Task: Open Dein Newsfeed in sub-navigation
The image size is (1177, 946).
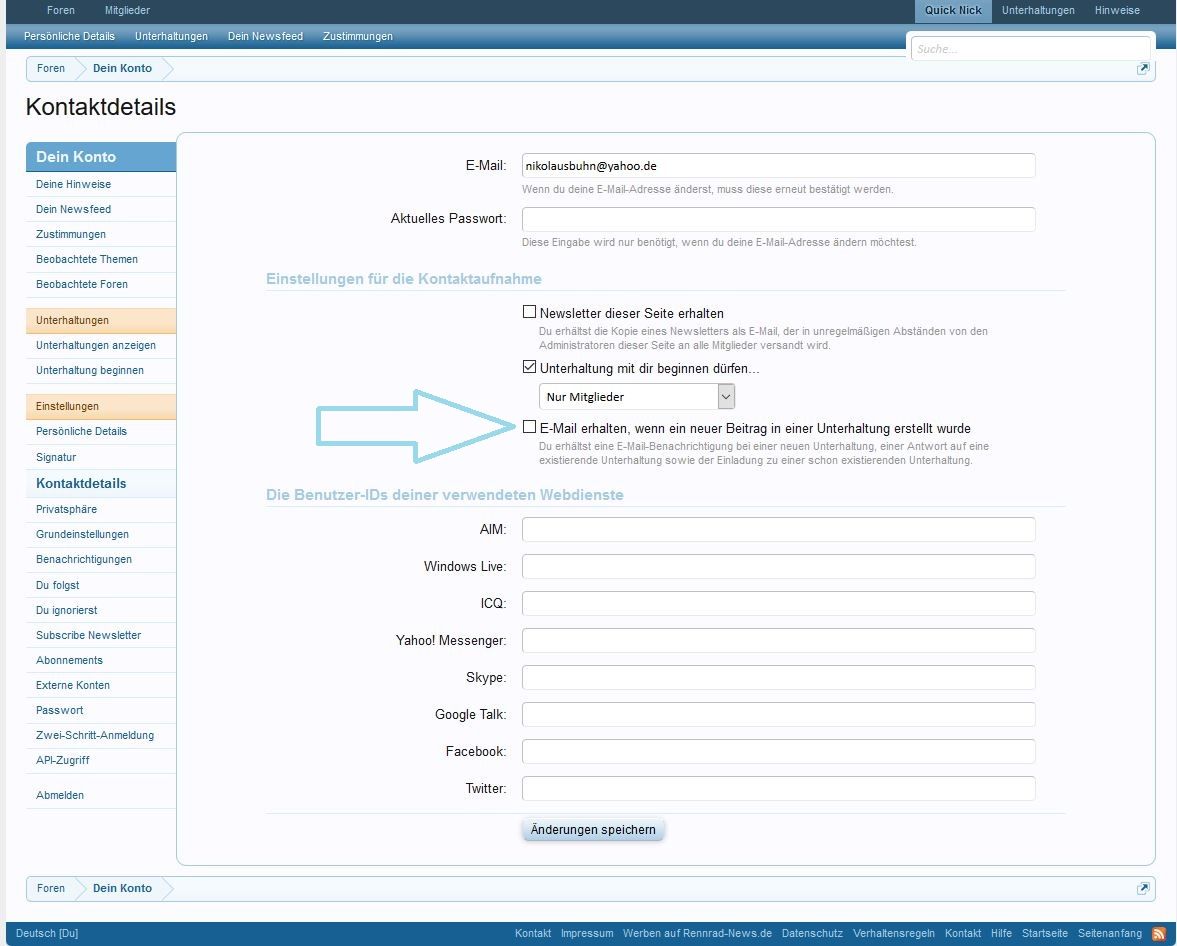Action: coord(265,36)
